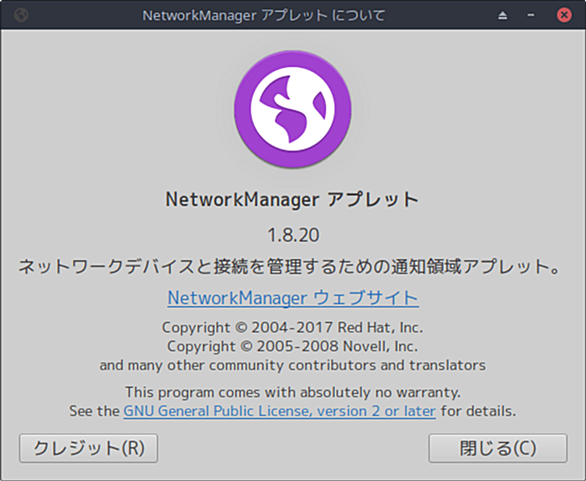Click the version number 1.8.20

[293, 235]
